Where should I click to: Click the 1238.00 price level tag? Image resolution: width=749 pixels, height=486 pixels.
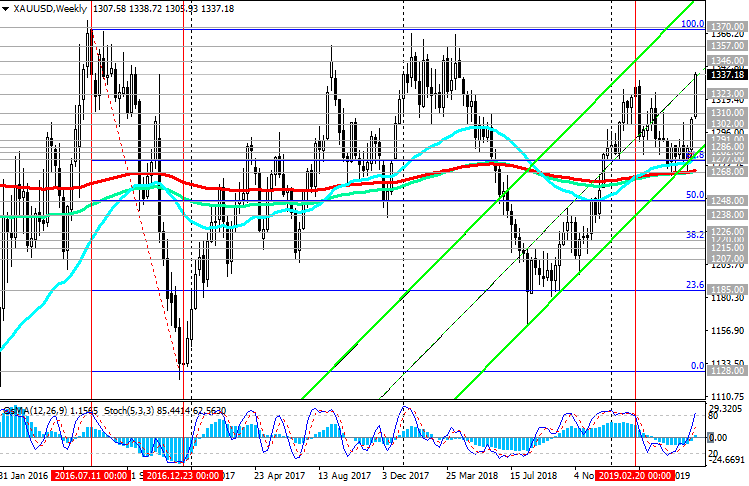pos(725,214)
